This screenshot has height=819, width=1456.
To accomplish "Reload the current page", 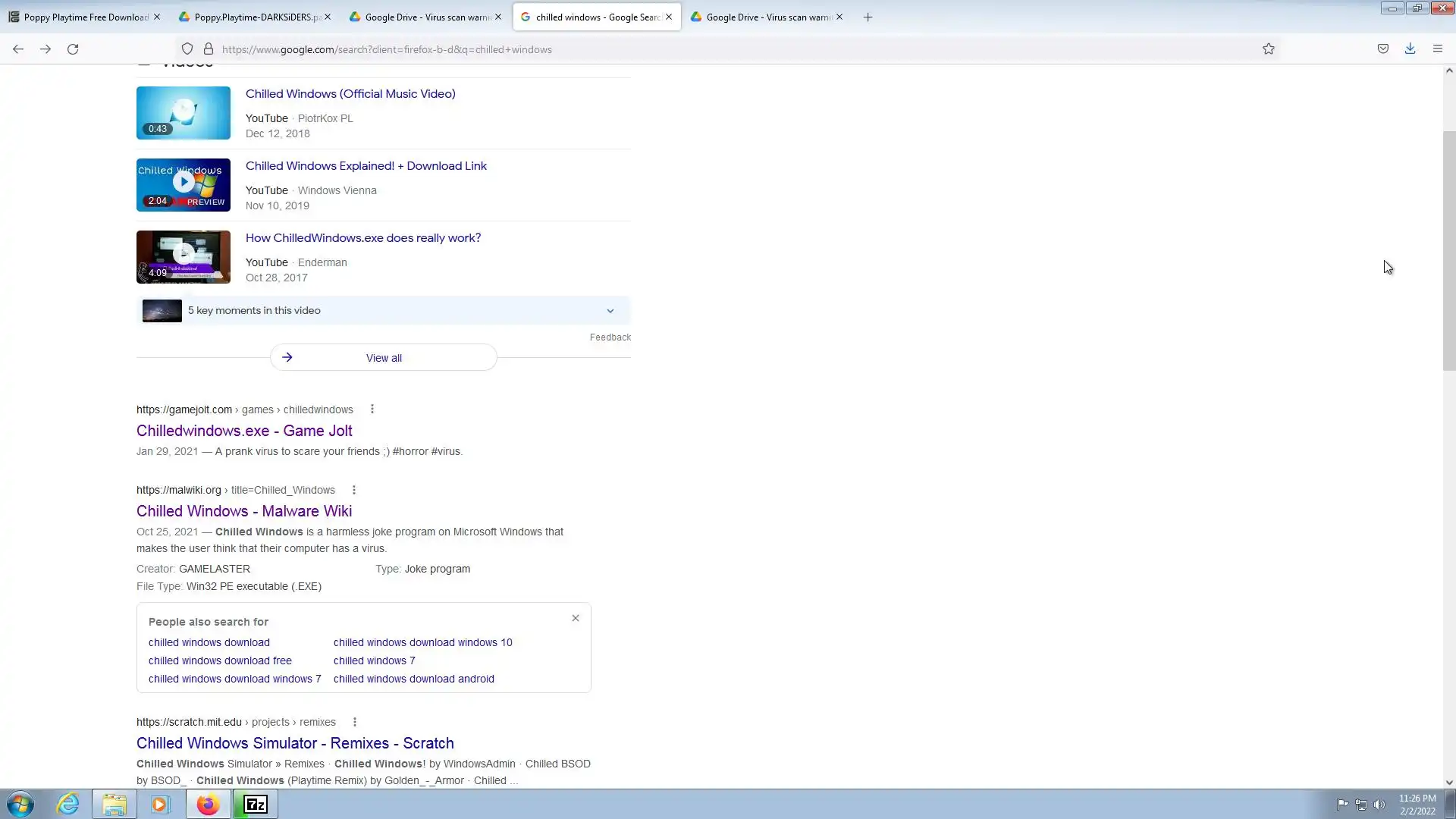I will pyautogui.click(x=73, y=49).
